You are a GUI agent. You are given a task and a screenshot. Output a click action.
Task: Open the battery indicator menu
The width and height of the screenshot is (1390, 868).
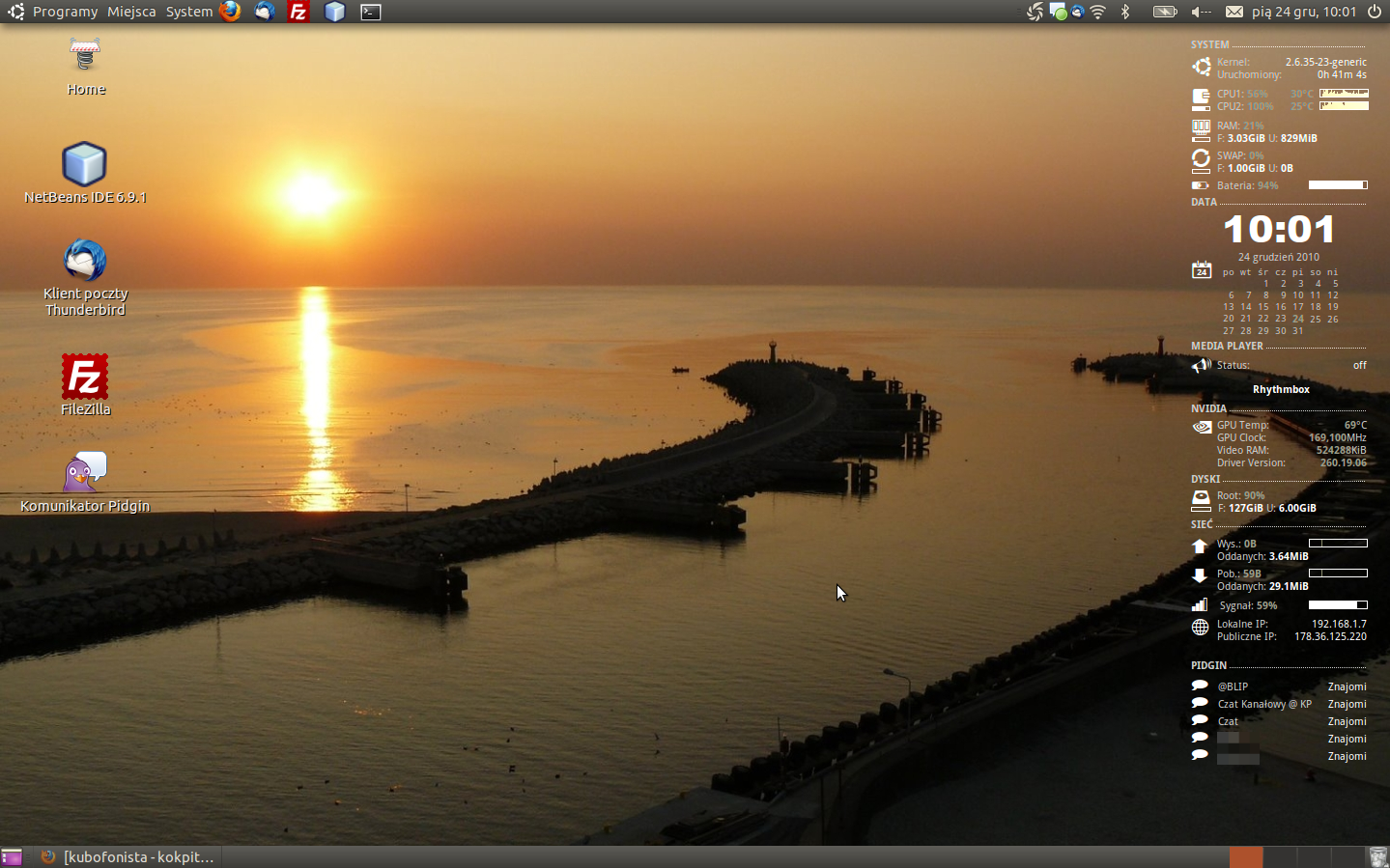point(1165,12)
